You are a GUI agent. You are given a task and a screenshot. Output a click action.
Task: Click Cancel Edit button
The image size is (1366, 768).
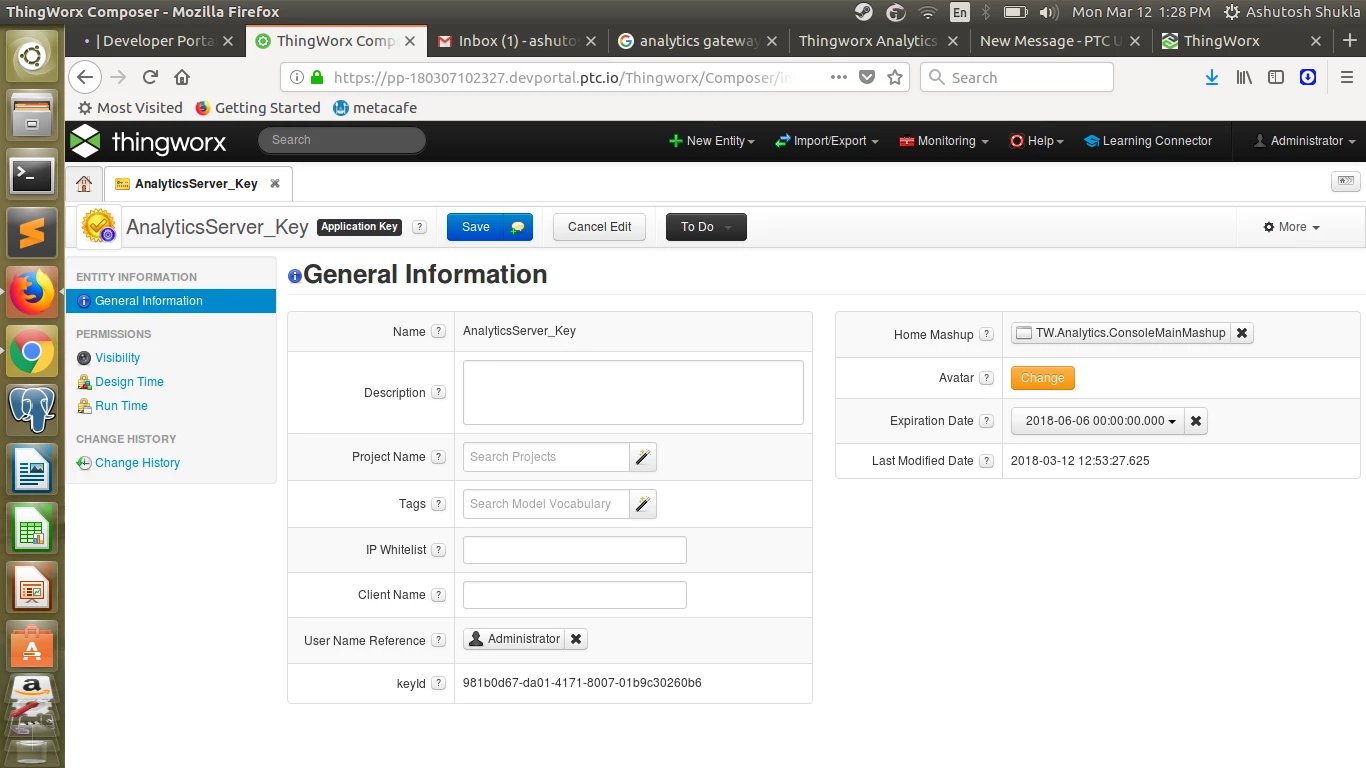point(599,227)
